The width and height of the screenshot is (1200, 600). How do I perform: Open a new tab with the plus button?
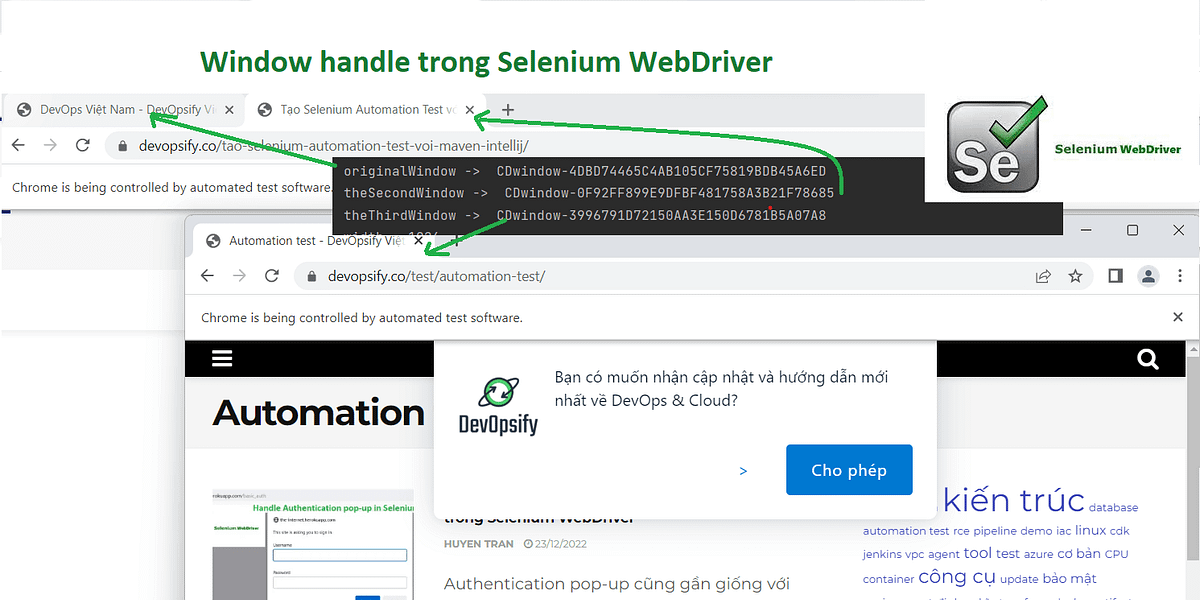tap(507, 109)
